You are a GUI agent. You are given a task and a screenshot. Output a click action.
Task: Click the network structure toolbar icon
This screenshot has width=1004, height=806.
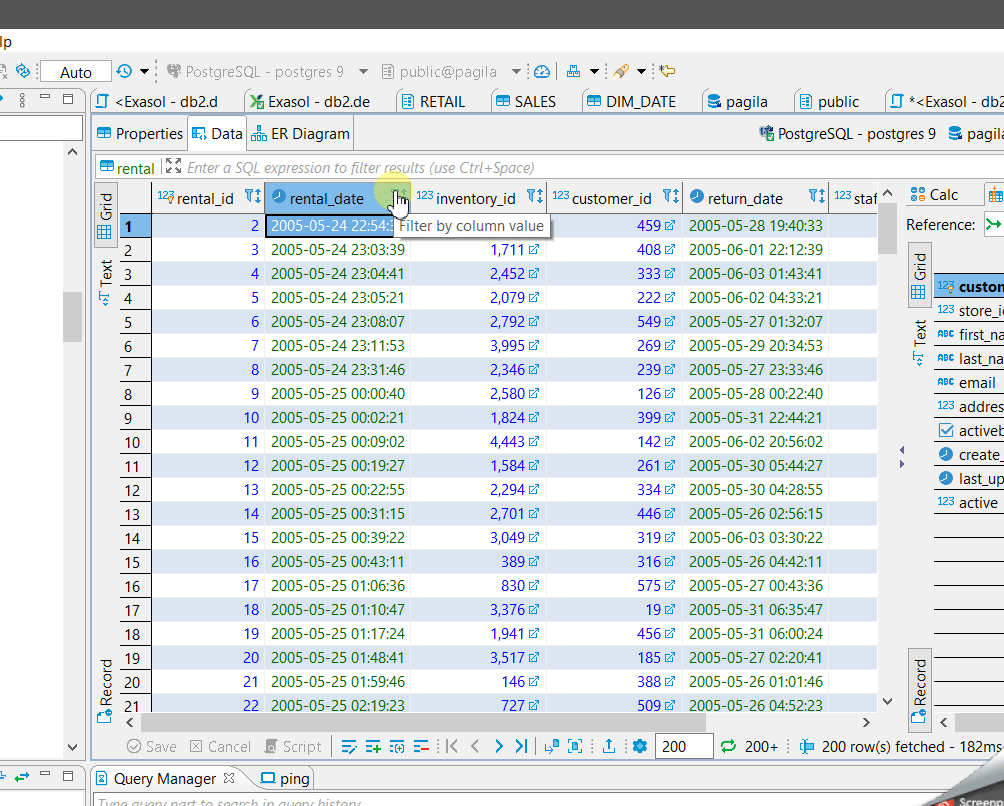[x=573, y=71]
